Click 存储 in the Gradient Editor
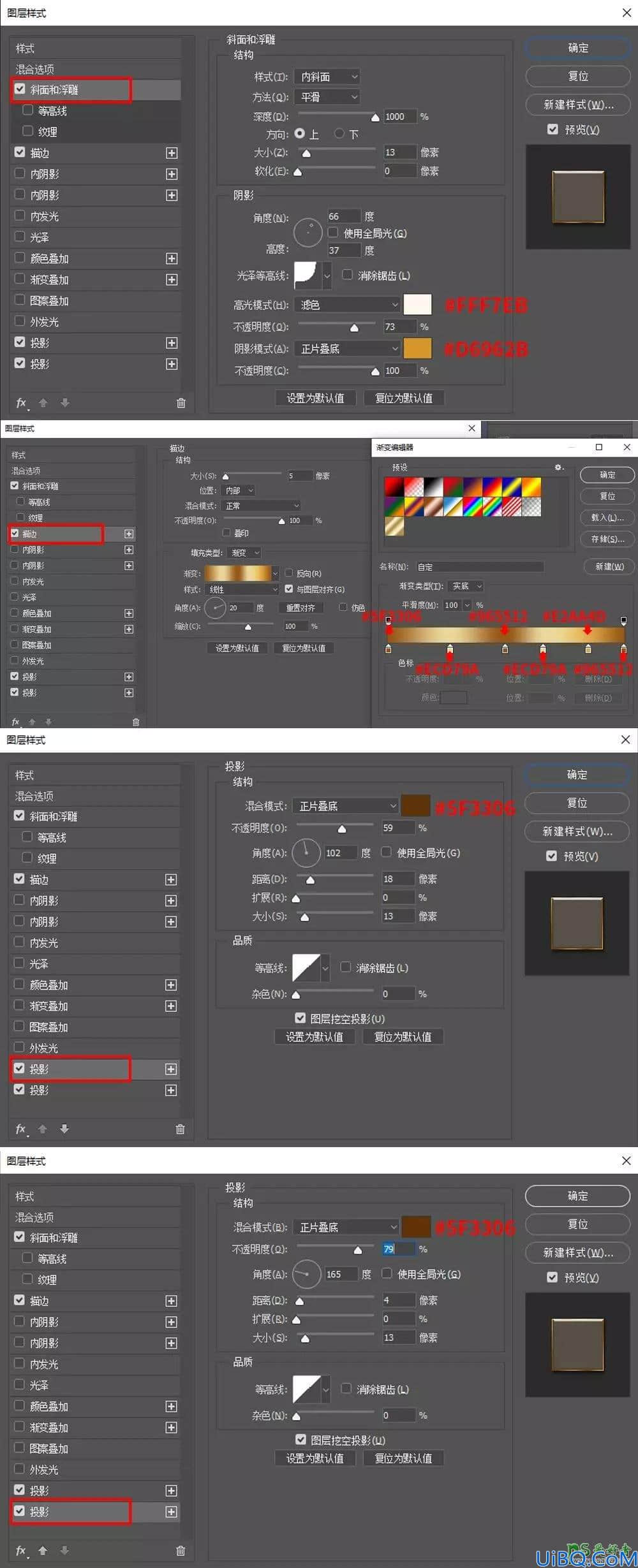 pos(607,539)
